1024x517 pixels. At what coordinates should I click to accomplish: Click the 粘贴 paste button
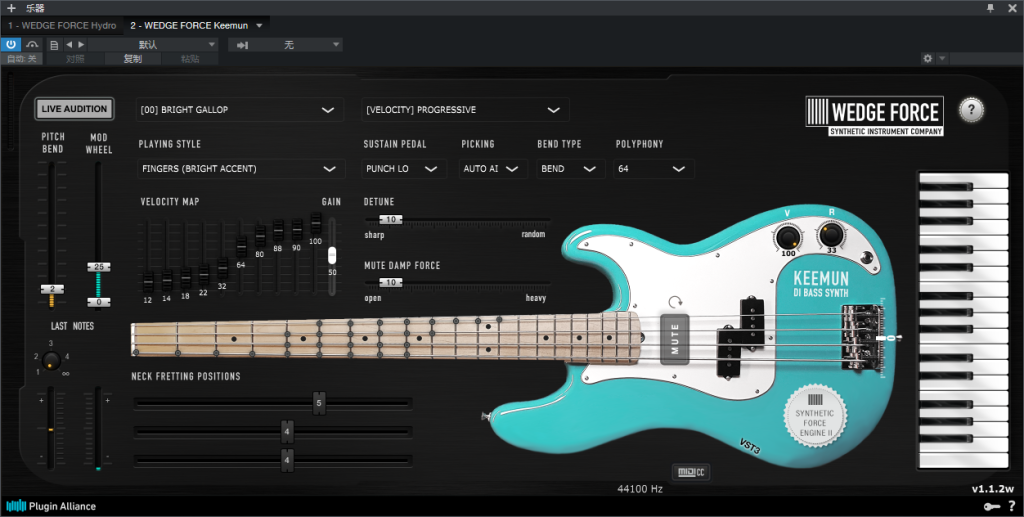coord(190,59)
